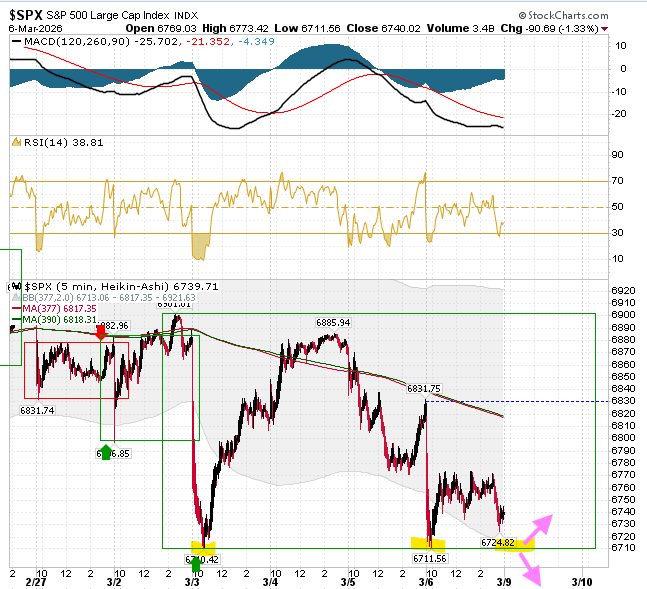Click the 6831.74 low price label
Viewport: 647px width, 589px height.
(x=37, y=411)
